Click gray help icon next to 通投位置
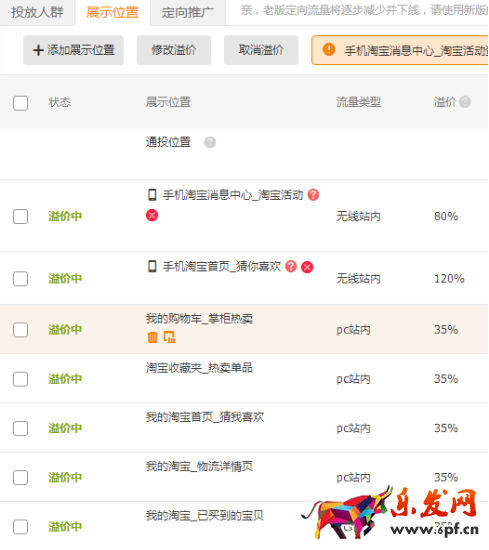 point(210,142)
